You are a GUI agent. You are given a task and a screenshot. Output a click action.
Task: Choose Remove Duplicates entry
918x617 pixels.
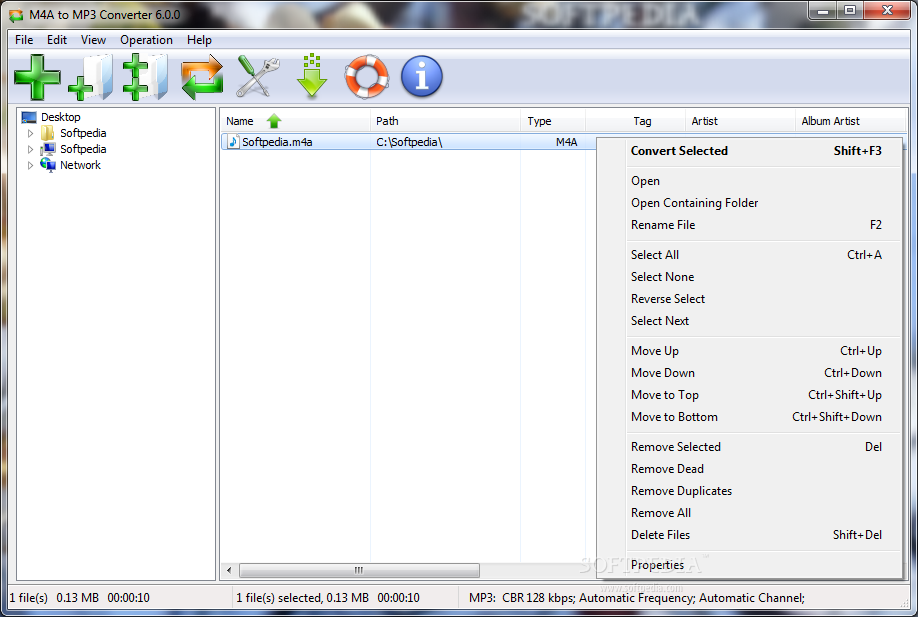(749, 491)
